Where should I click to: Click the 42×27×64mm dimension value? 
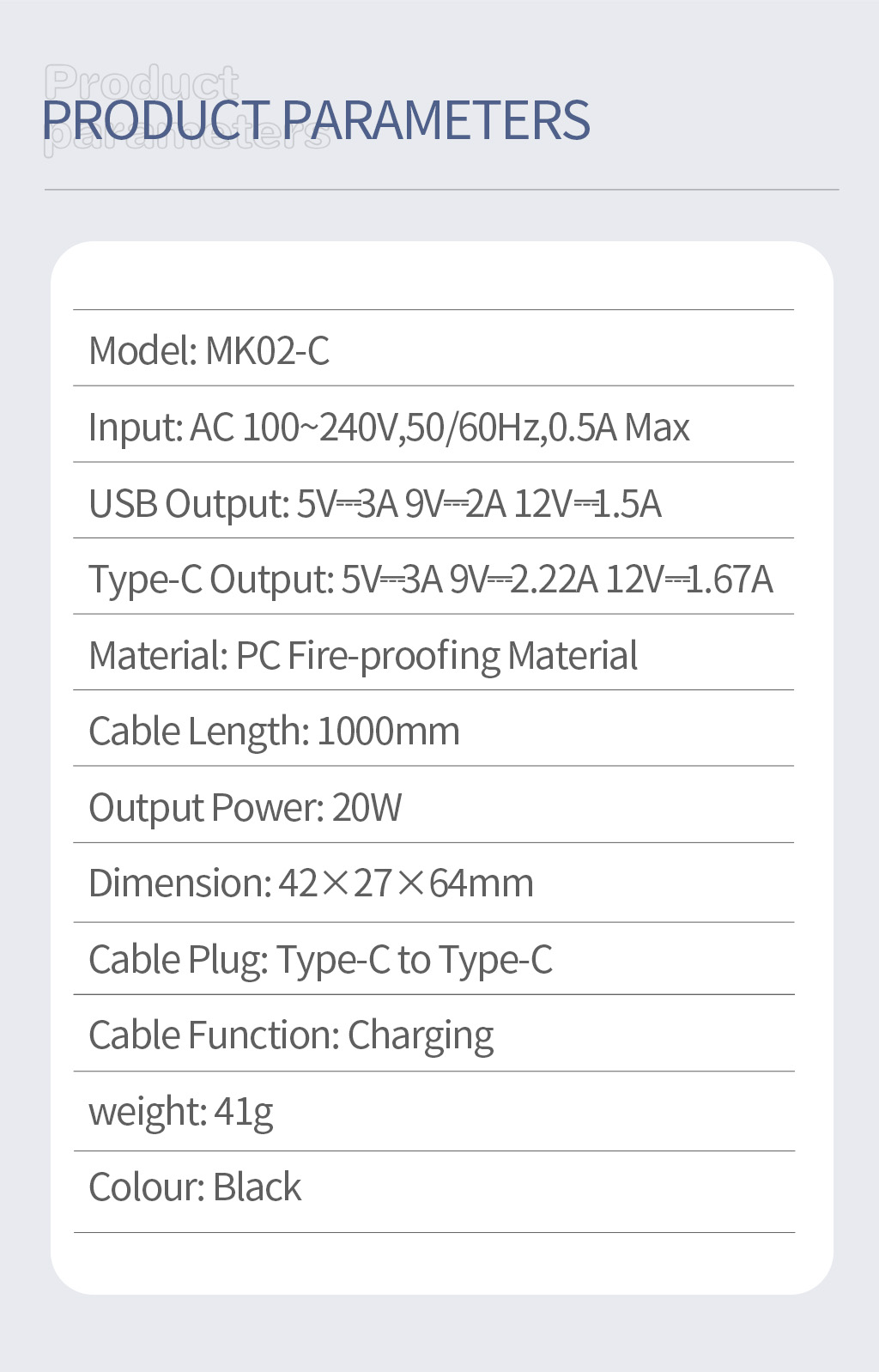tap(405, 883)
